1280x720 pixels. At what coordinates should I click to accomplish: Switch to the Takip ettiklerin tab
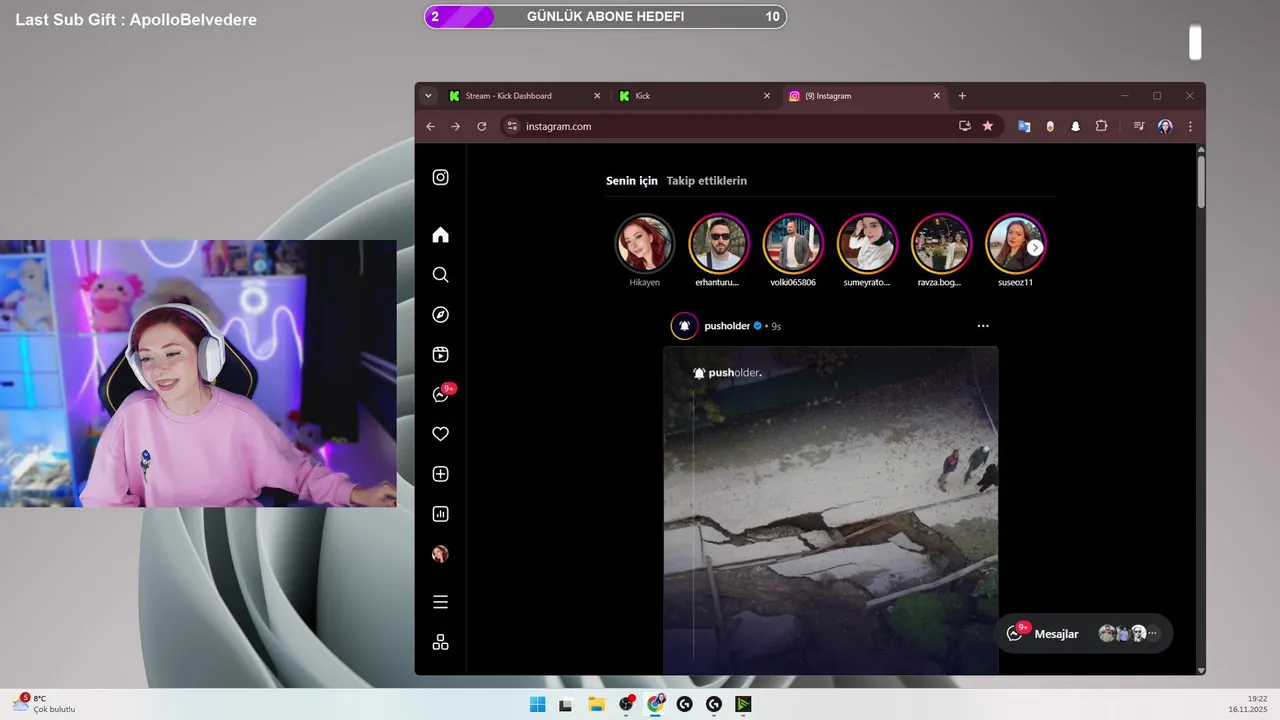[707, 181]
